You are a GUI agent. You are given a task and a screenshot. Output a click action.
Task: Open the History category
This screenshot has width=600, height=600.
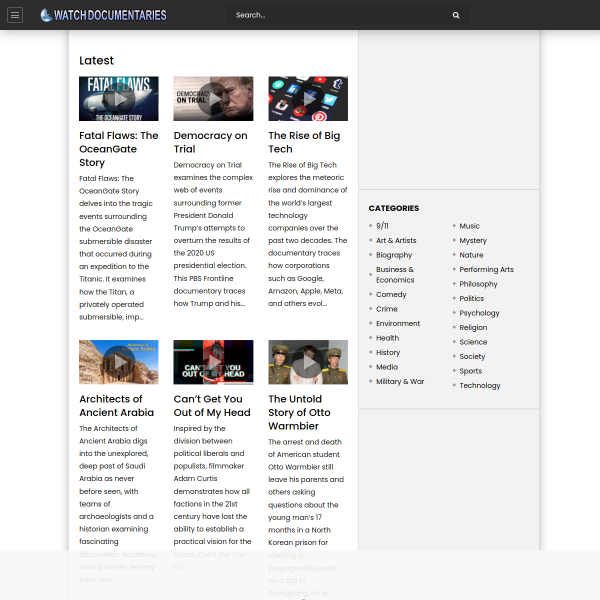[388, 352]
